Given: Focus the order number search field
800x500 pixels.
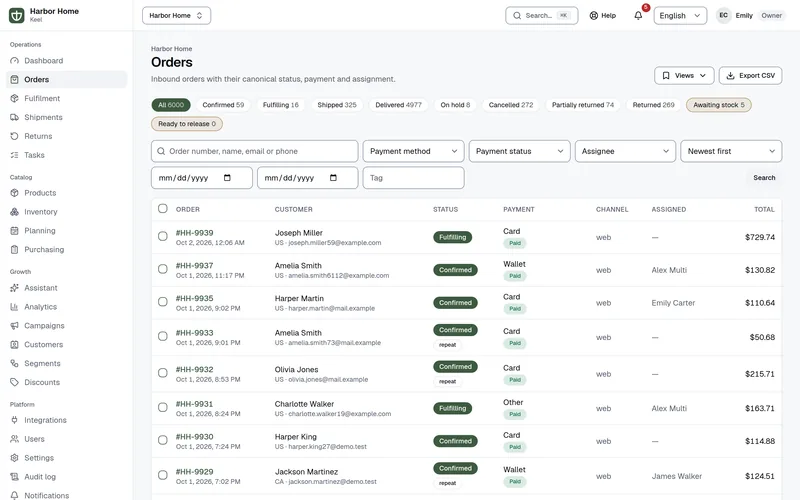Looking at the screenshot, I should 255,151.
